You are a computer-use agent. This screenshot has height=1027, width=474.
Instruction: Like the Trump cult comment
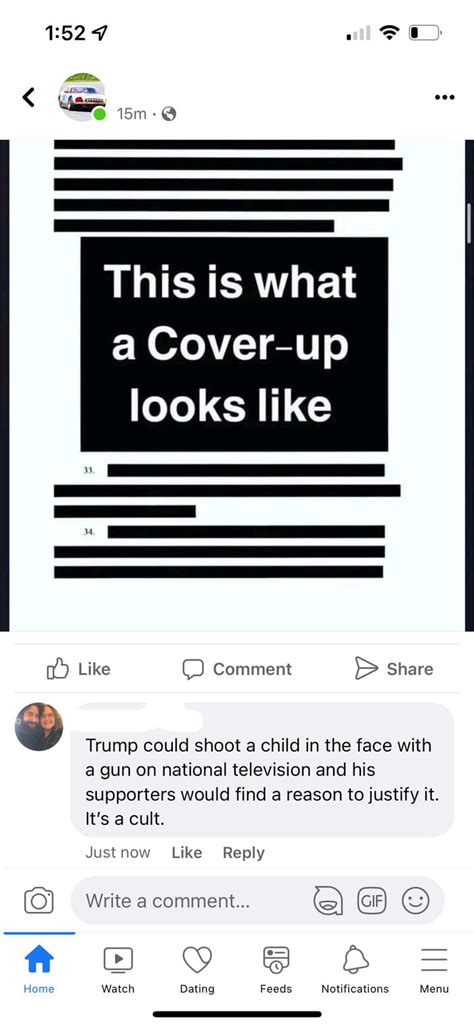pyautogui.click(x=187, y=853)
